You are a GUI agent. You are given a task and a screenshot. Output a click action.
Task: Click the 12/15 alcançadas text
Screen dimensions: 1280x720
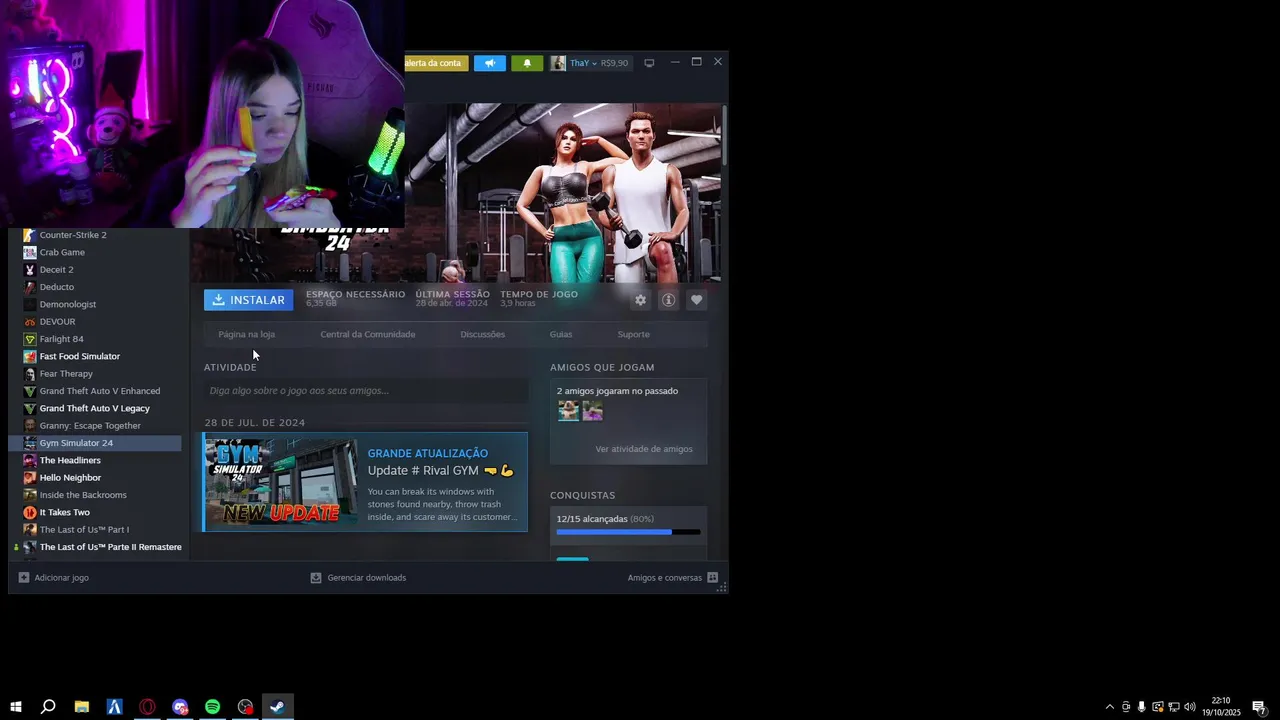pyautogui.click(x=592, y=519)
